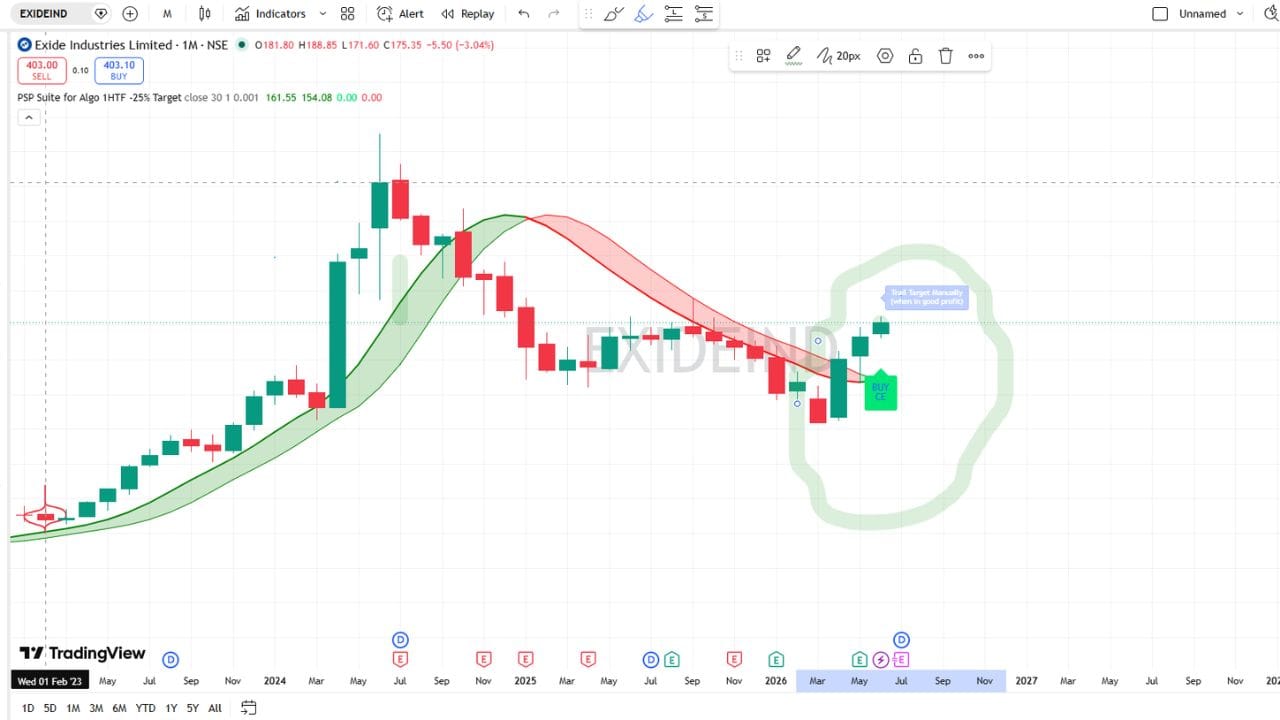This screenshot has width=1280, height=720.
Task: Click the earnings marker at November 2024
Action: (x=484, y=659)
